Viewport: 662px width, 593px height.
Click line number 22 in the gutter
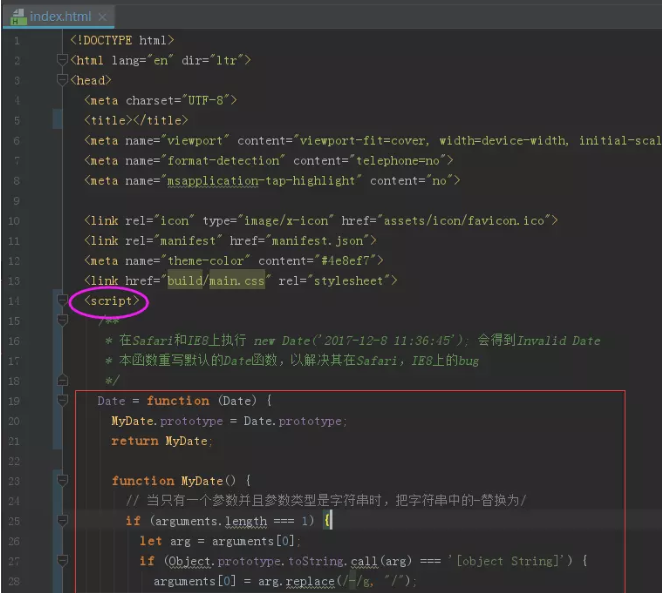pyautogui.click(x=14, y=461)
